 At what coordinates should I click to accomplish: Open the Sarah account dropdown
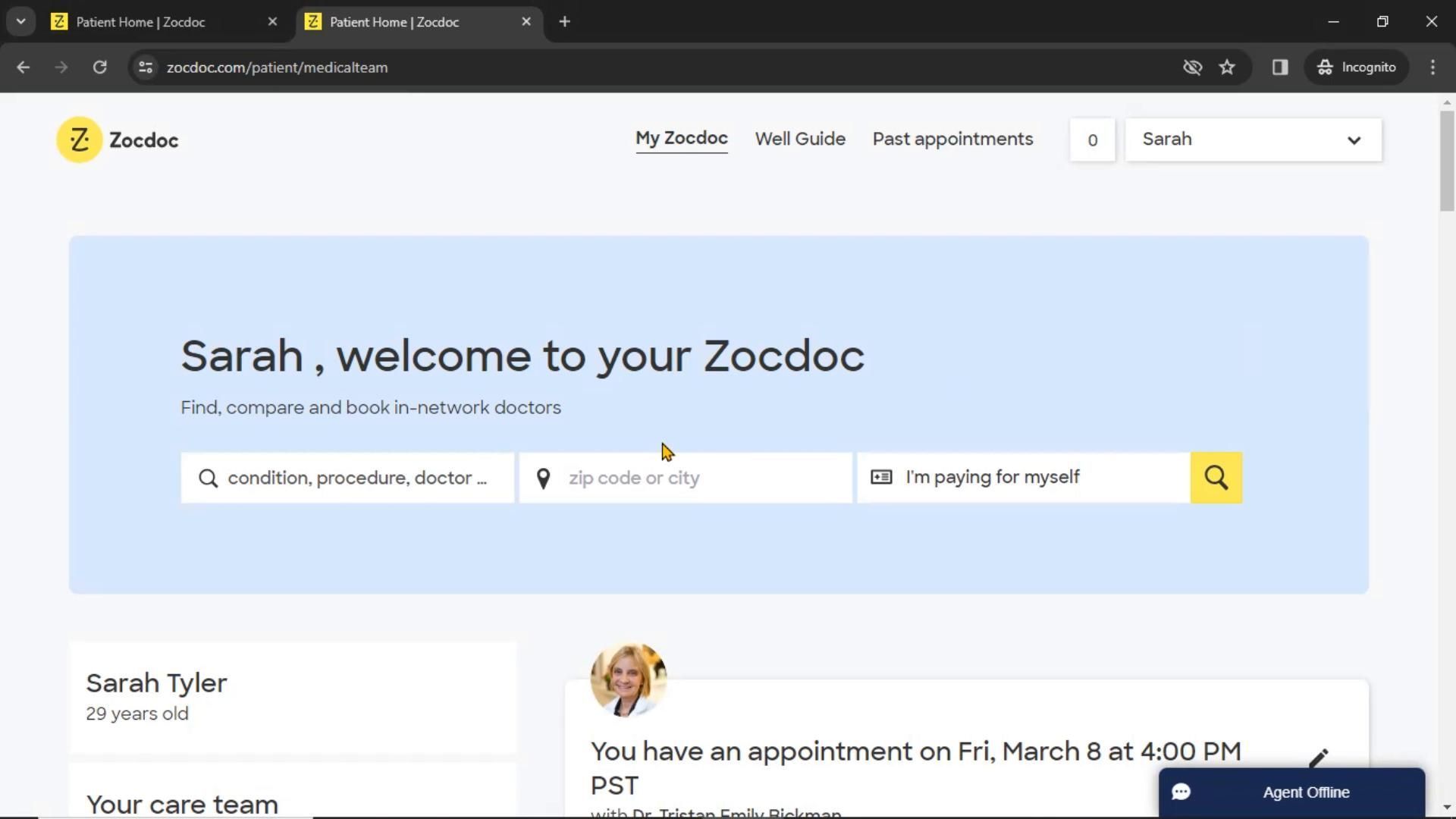tap(1253, 140)
